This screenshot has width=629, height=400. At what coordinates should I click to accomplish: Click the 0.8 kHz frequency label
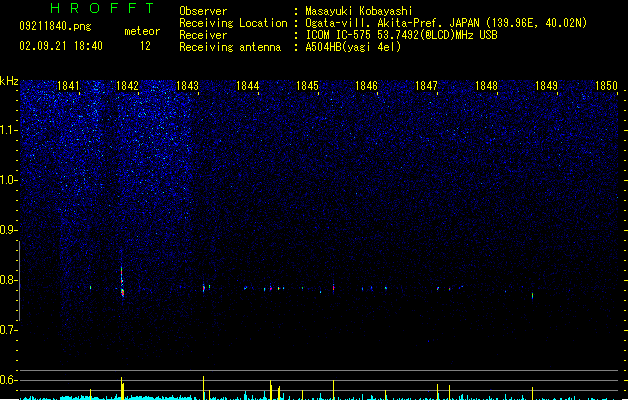pyautogui.click(x=8, y=280)
